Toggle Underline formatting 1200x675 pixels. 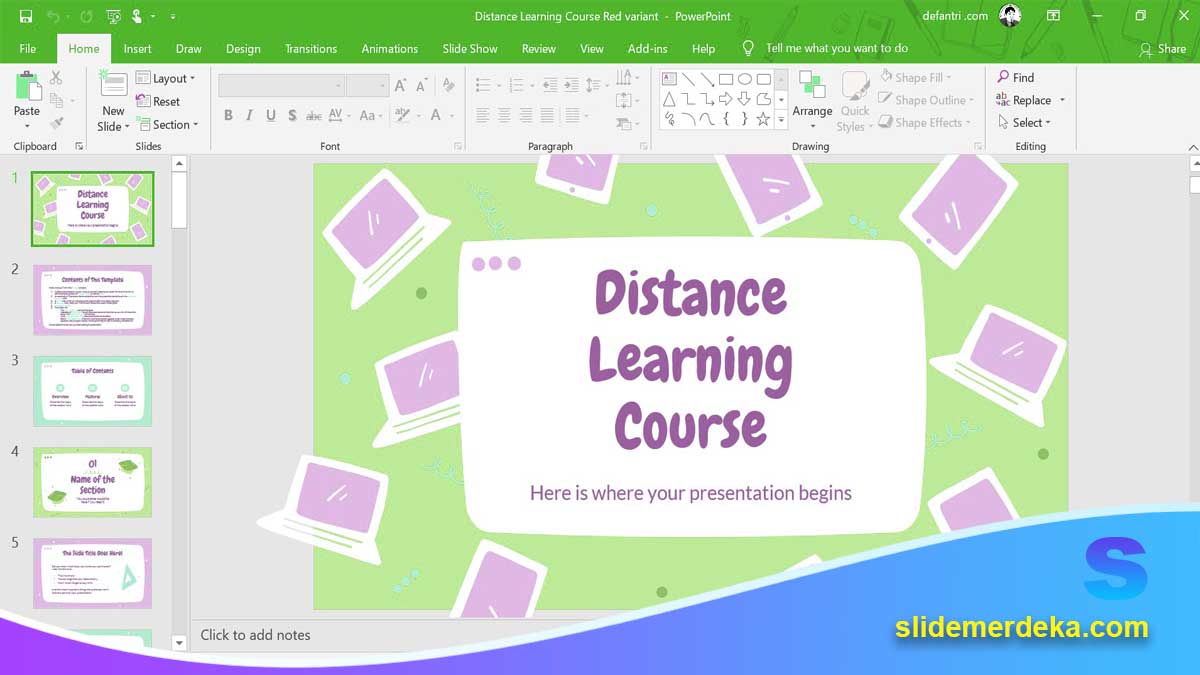tap(271, 115)
